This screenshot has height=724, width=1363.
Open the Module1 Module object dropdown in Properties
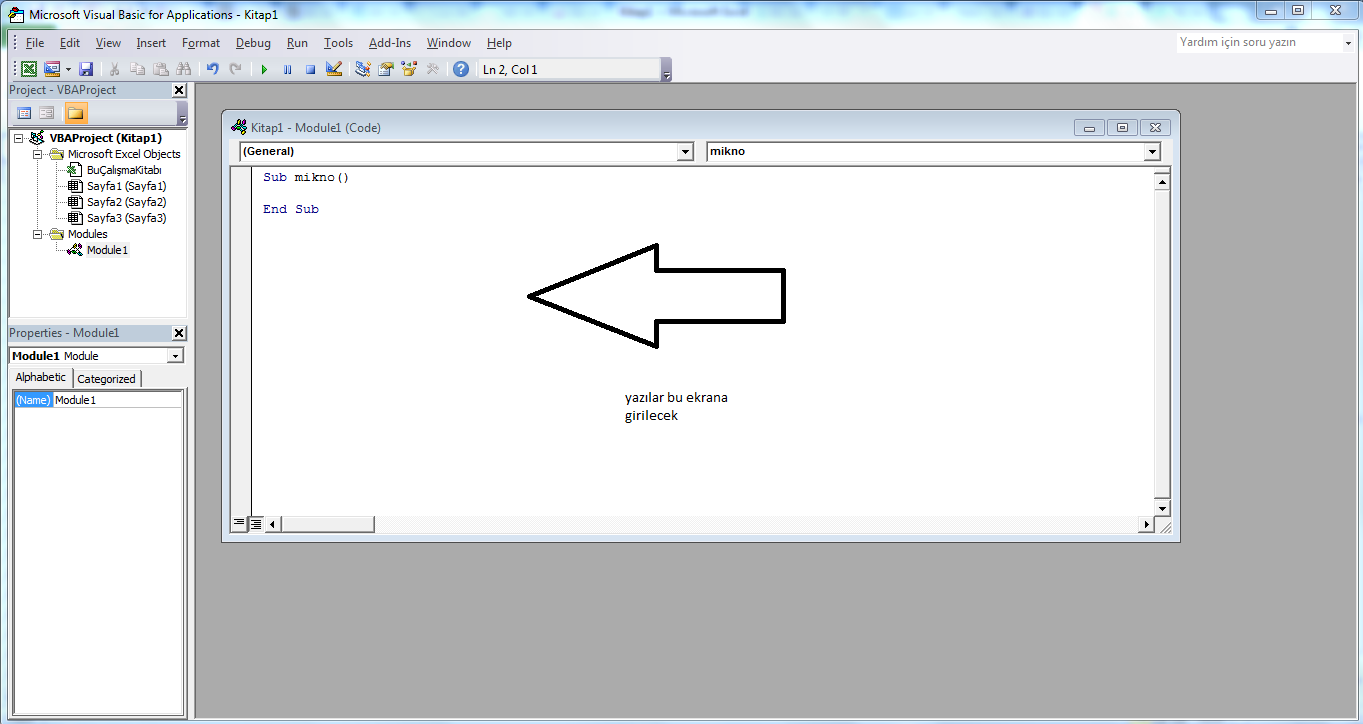click(175, 356)
